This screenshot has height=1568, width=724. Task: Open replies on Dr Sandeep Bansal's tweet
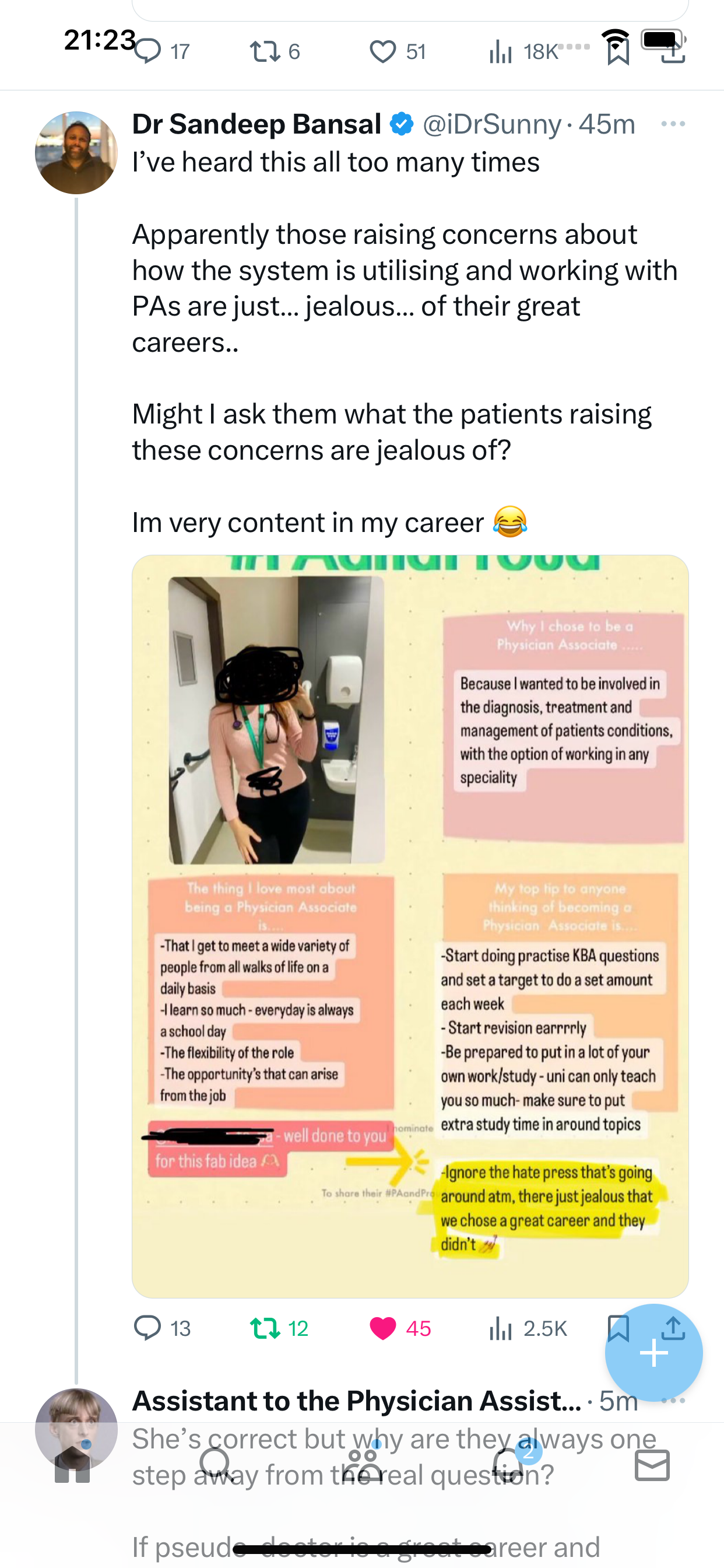pyautogui.click(x=162, y=1328)
